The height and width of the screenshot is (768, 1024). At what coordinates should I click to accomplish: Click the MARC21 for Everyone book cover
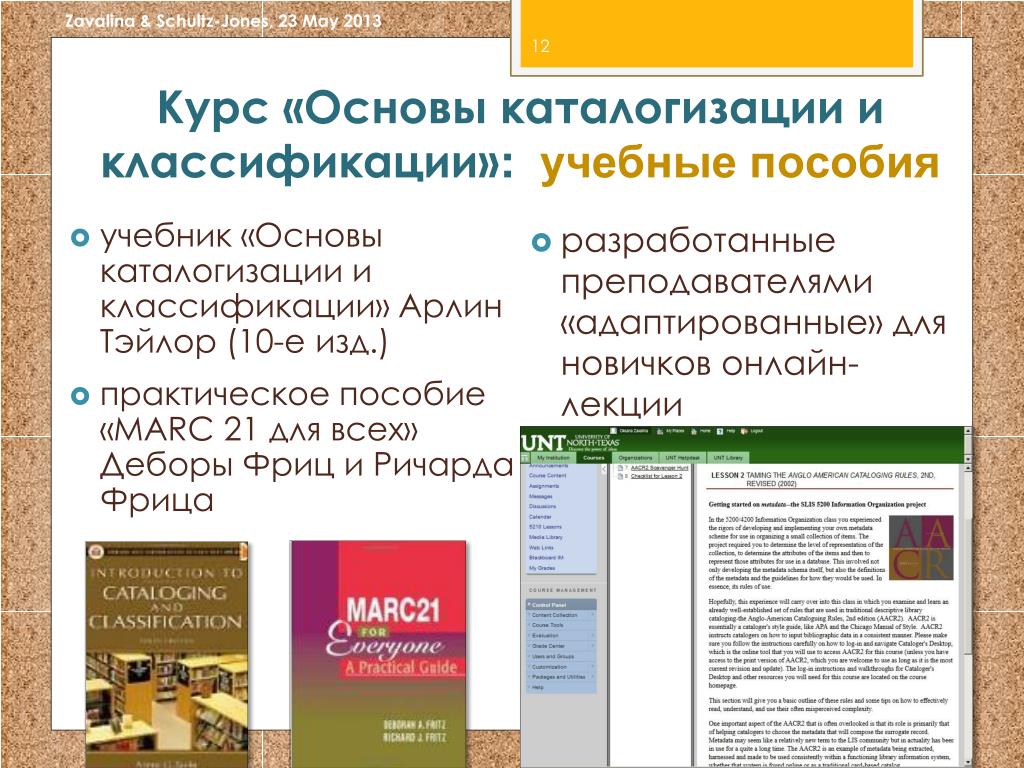[379, 654]
